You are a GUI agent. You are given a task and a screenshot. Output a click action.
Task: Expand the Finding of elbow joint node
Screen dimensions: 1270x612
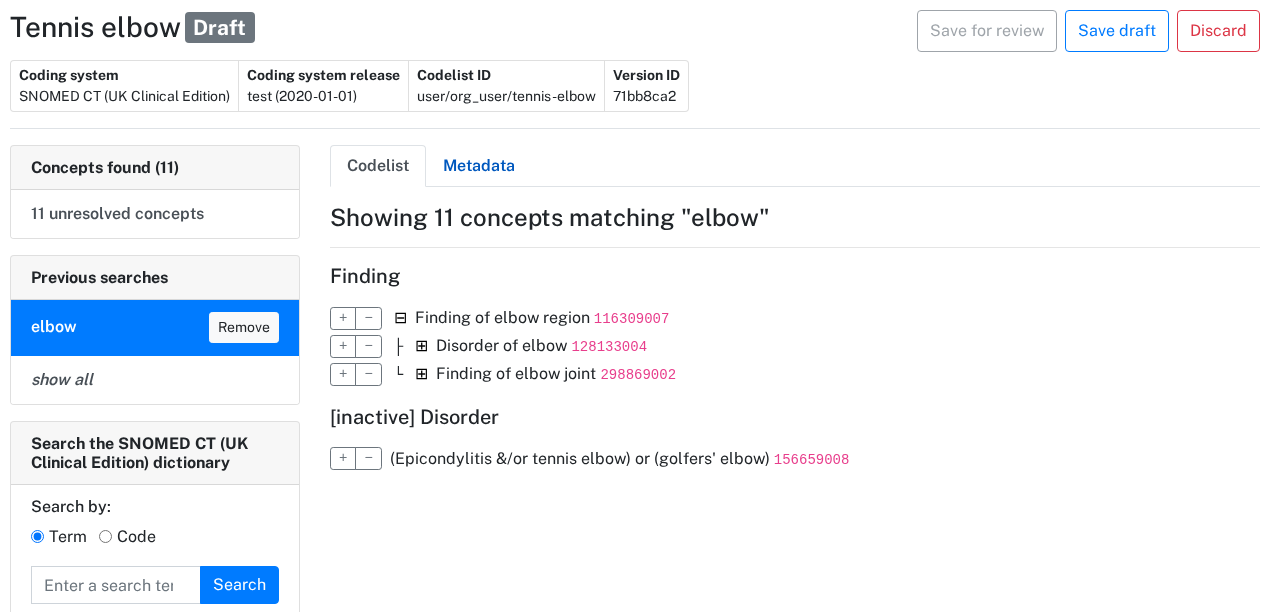coord(422,374)
